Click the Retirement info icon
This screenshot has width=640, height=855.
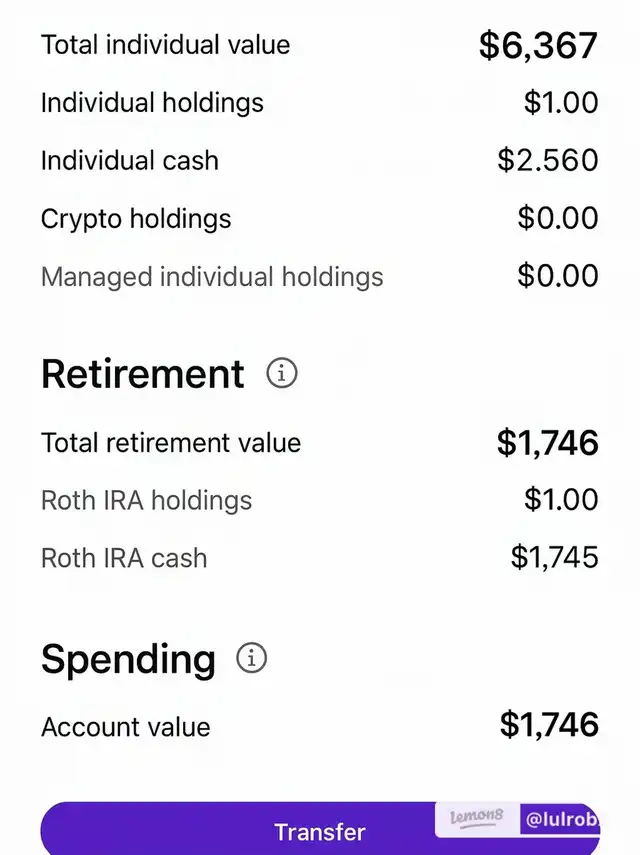(282, 374)
